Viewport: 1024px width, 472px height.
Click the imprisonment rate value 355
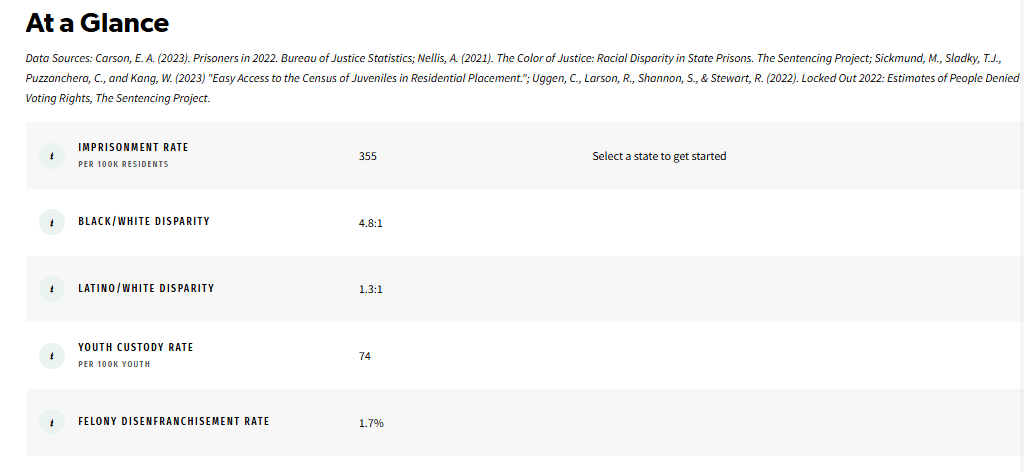(367, 157)
